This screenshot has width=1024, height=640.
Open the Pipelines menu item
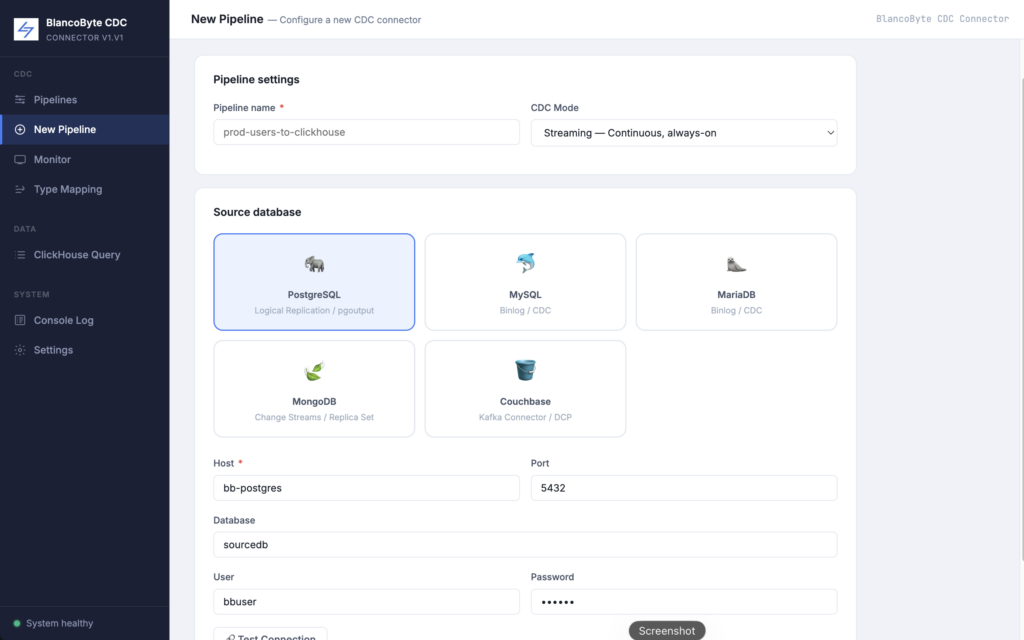[85, 100]
